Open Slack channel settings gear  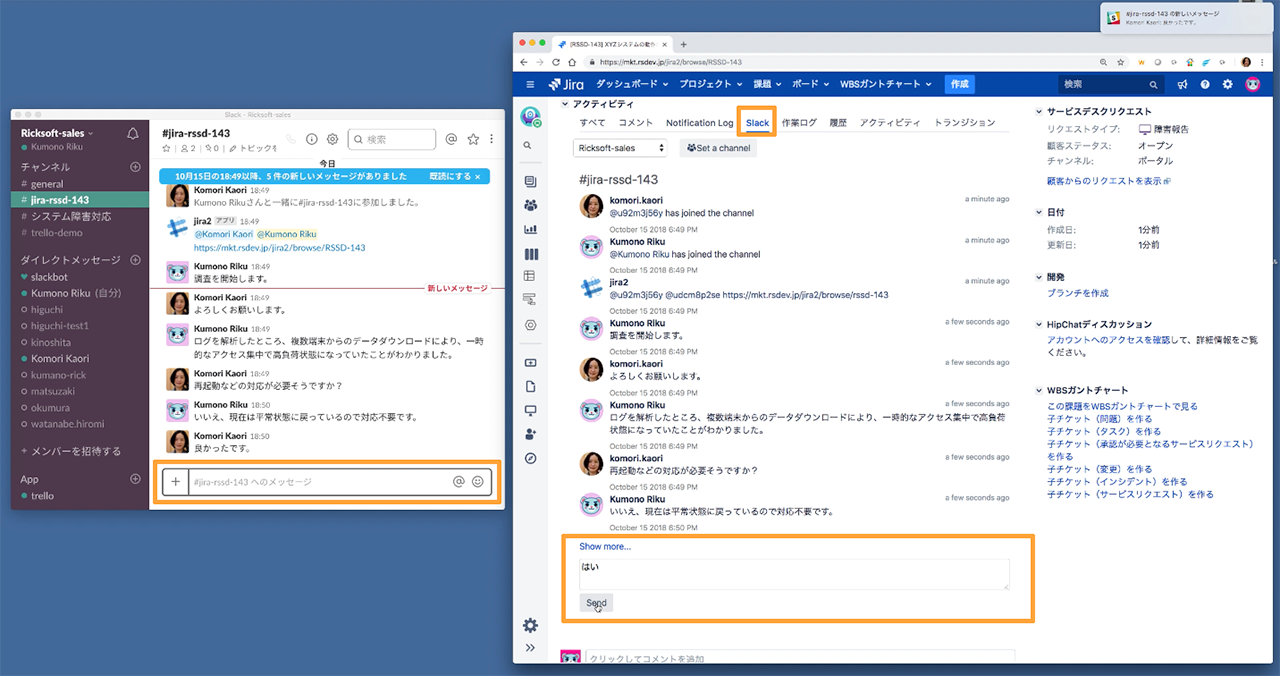pyautogui.click(x=333, y=140)
